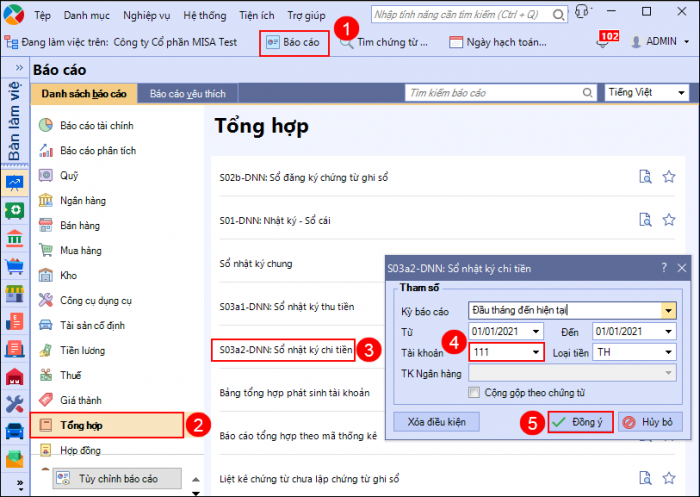Click the notification bell icon

(602, 44)
